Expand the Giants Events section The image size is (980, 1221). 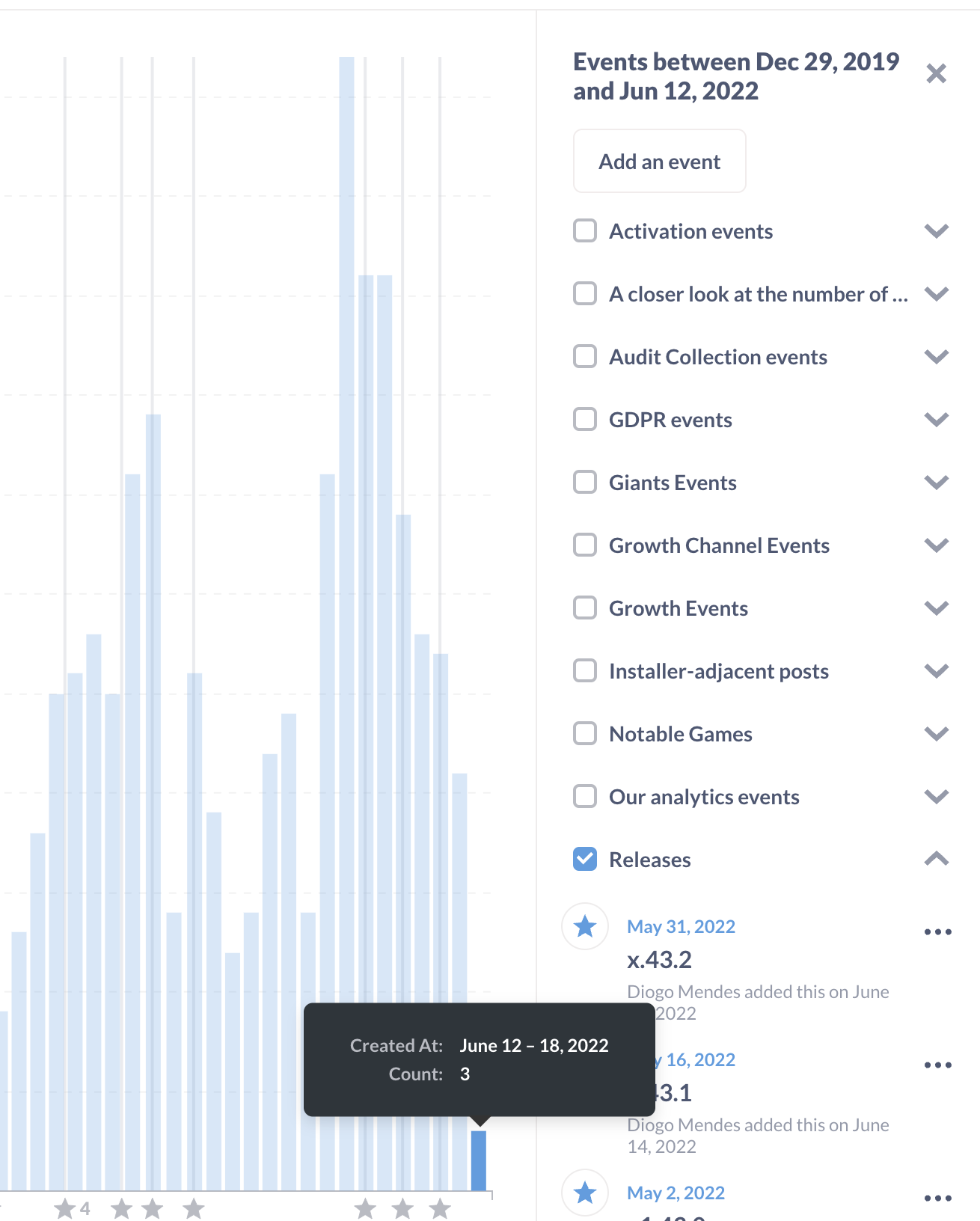[936, 483]
